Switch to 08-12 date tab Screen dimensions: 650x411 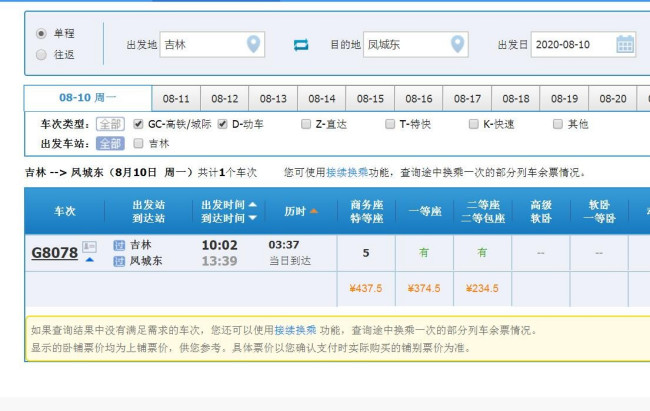[225, 99]
